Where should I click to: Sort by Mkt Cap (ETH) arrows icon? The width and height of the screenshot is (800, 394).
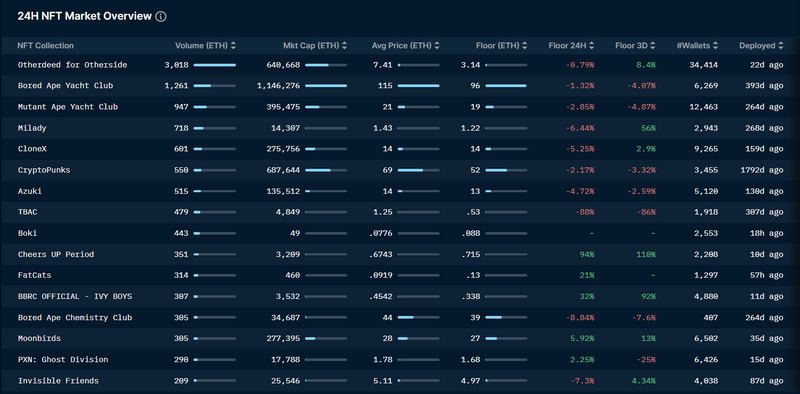pyautogui.click(x=344, y=45)
